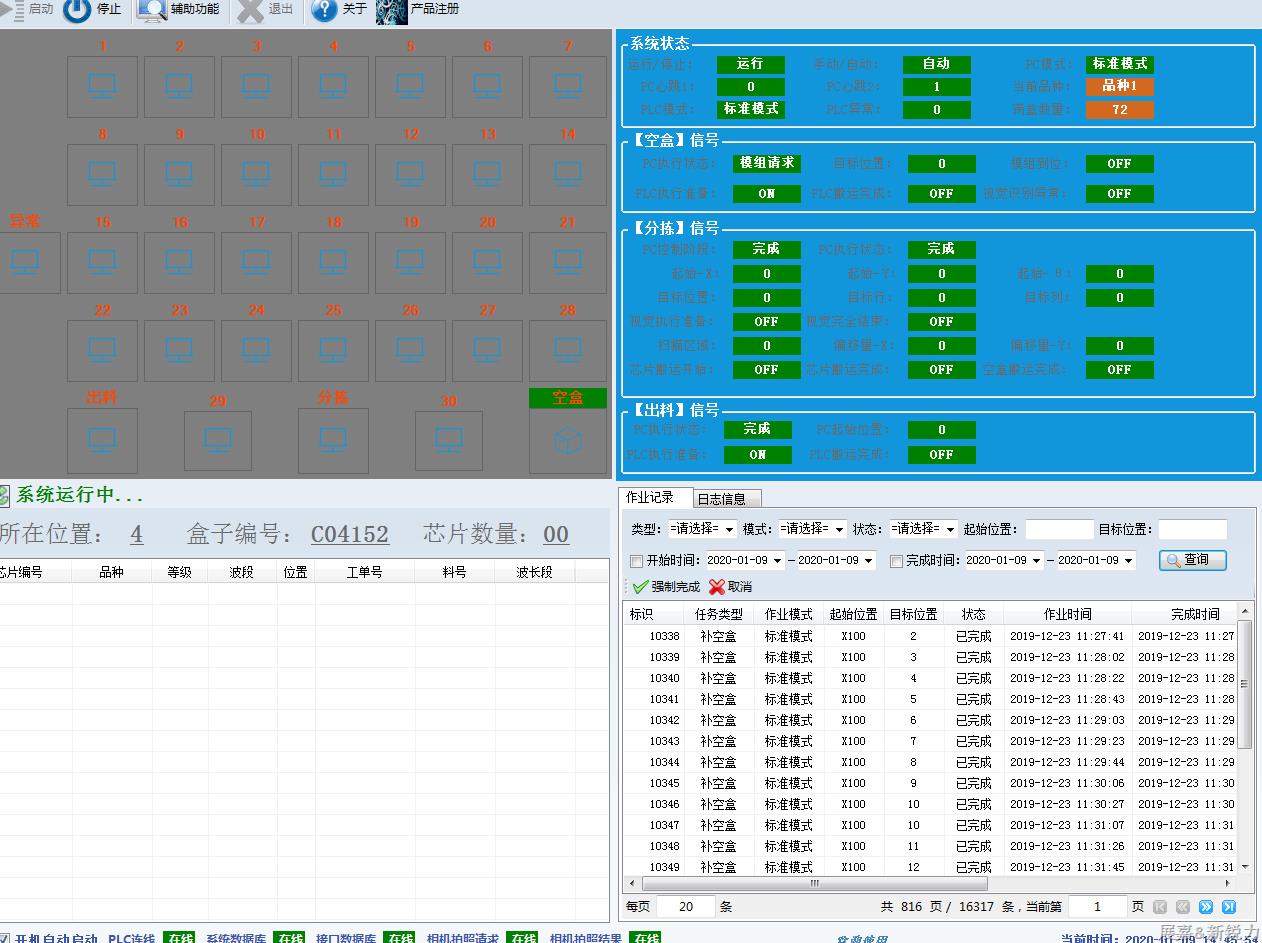This screenshot has width=1262, height=943.
Task: Enable the 开始时间 start time checkbox
Action: coord(637,561)
